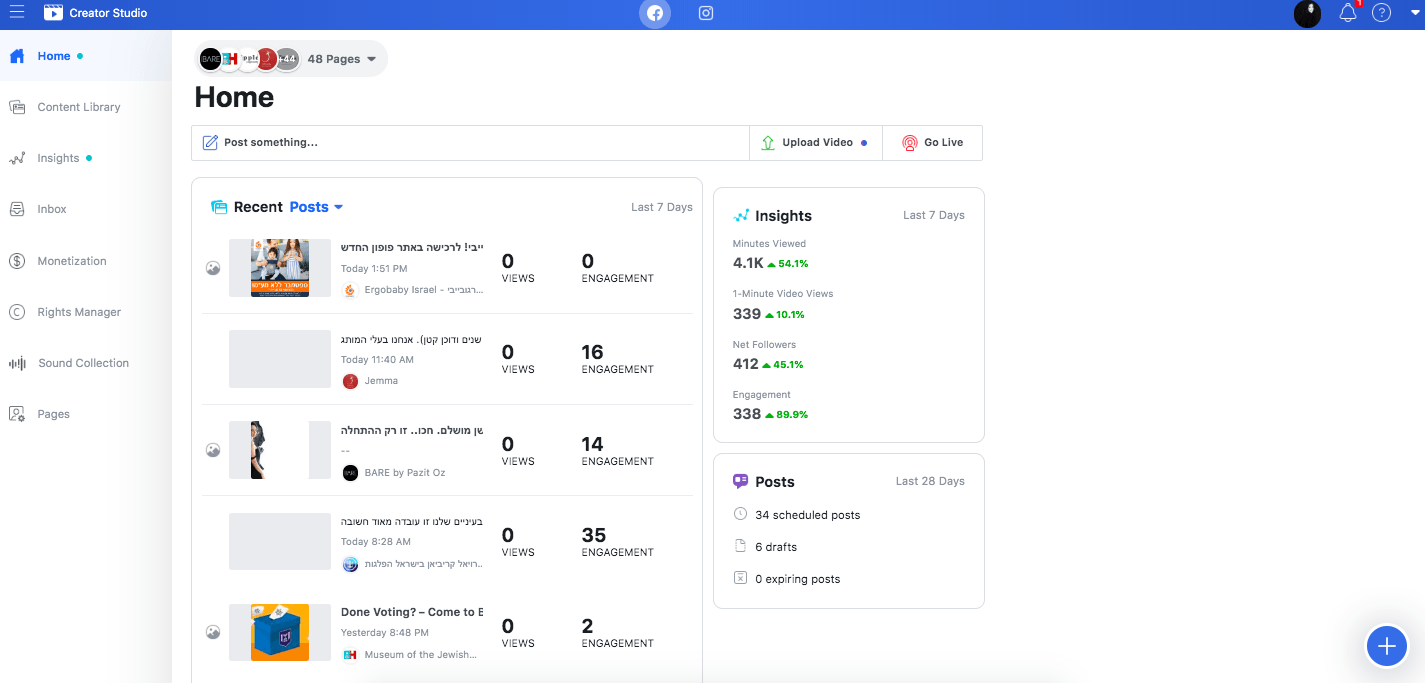Open the 34 scheduled posts link
Screen dimensions: 1425x683
point(807,515)
